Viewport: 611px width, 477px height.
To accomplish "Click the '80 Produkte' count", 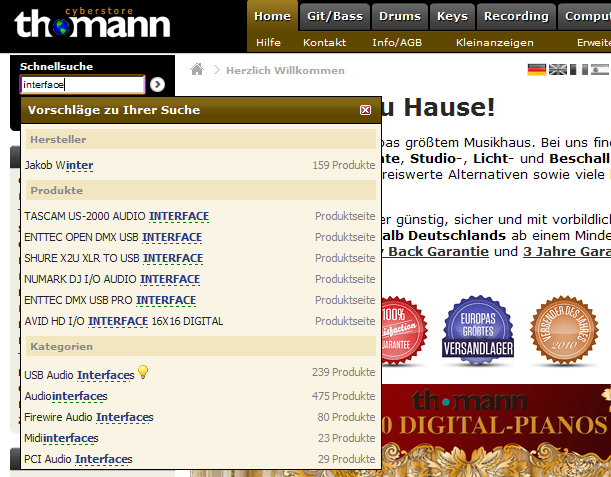I will click(x=346, y=417).
